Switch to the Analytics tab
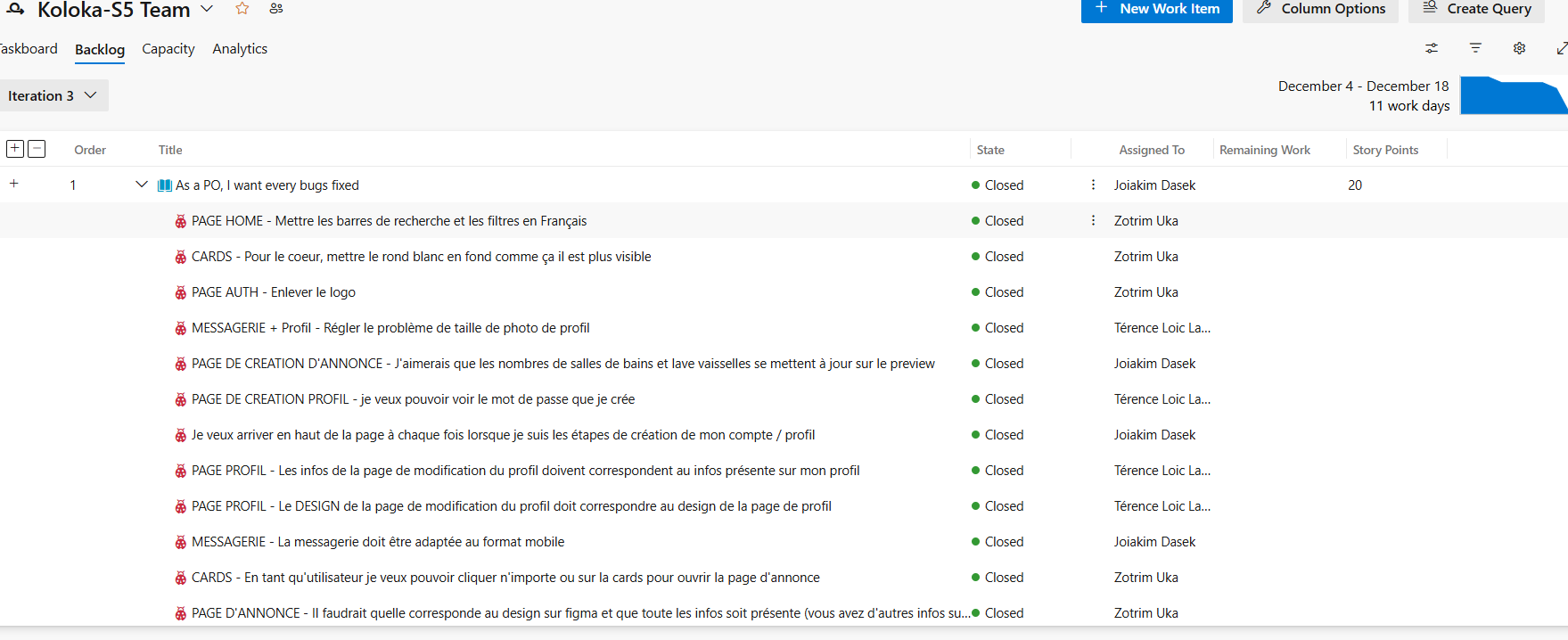 click(240, 49)
